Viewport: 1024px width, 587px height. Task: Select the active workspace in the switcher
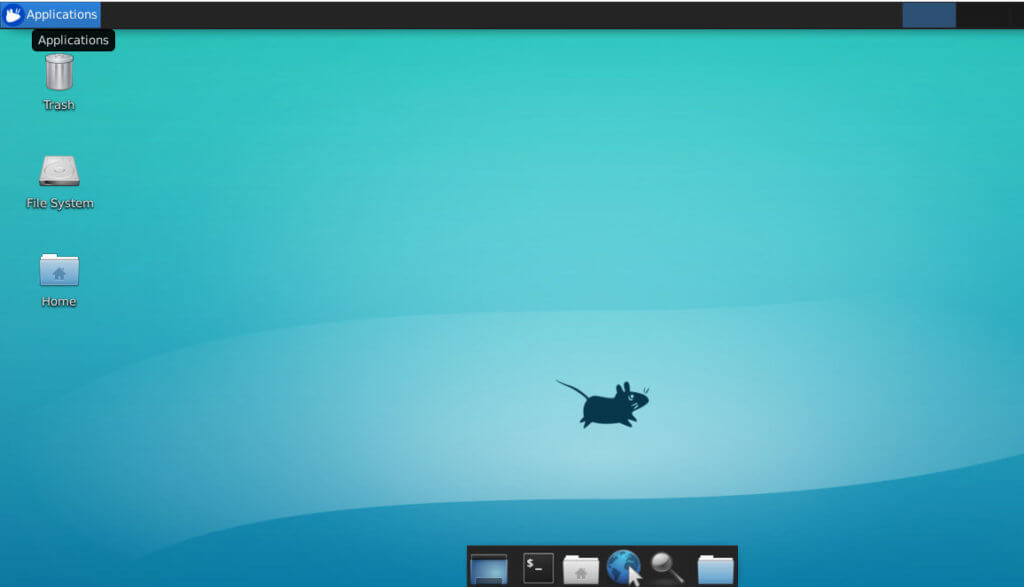pos(929,14)
